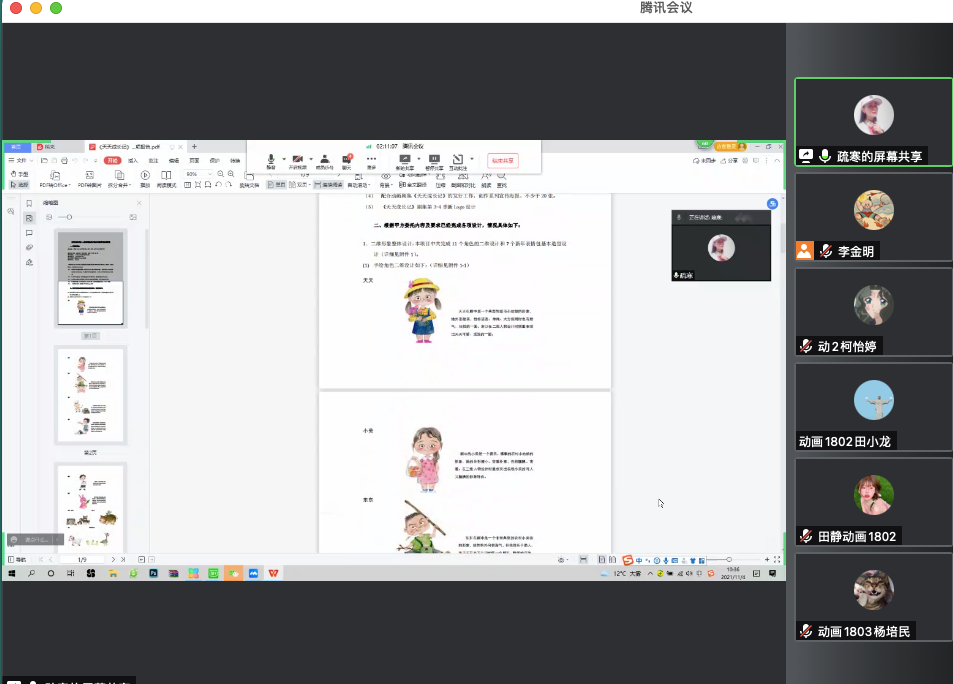Expand microphone options arrow beside mute
The width and height of the screenshot is (953, 684).
point(283,159)
